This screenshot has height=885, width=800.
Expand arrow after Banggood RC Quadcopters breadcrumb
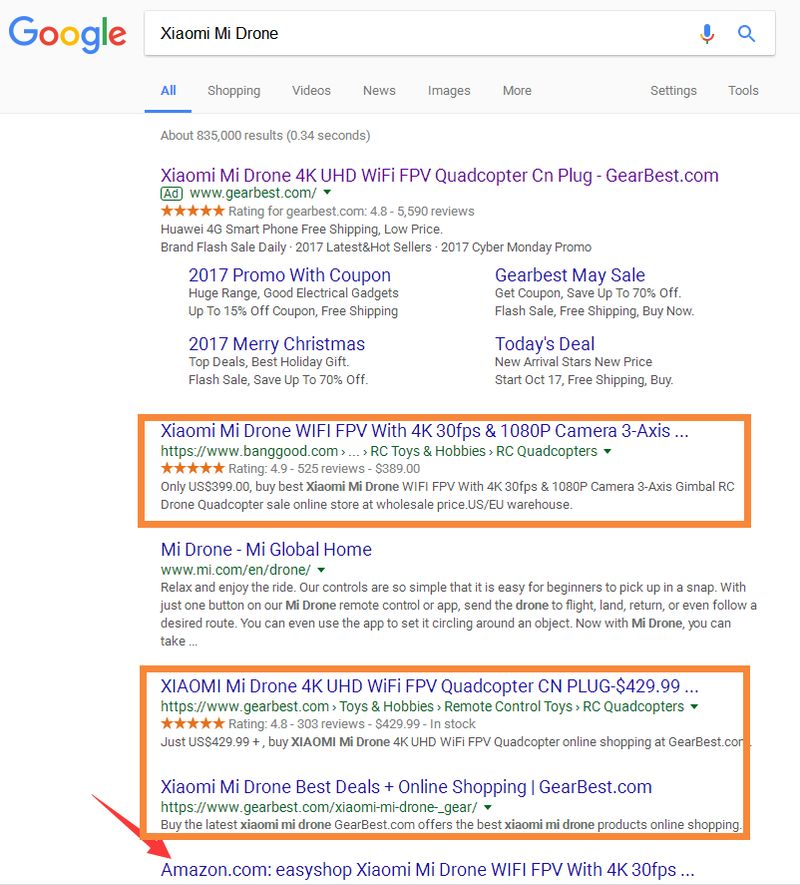607,451
